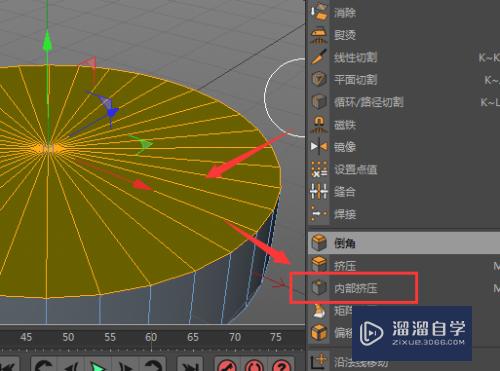Jump to frame 50 on timeline
This screenshot has height=371, width=500.
pos(68,337)
